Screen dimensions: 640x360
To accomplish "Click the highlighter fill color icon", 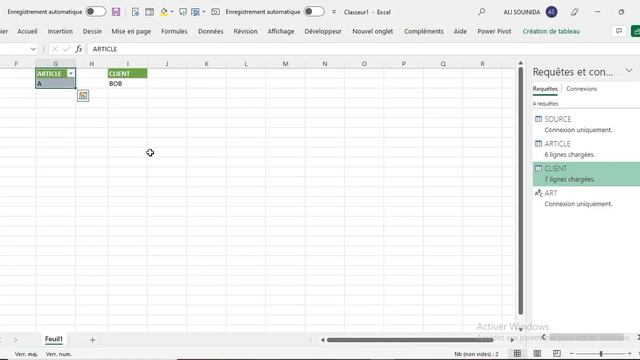I will tap(164, 12).
